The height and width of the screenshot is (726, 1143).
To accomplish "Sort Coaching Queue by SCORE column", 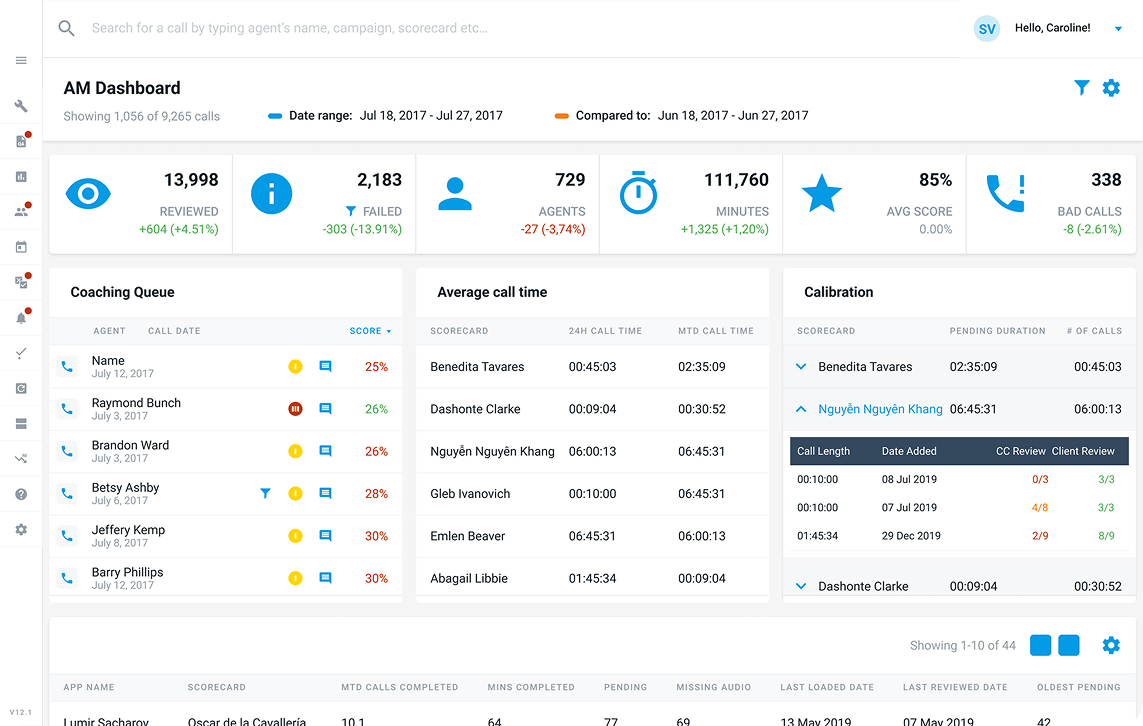I will pos(370,331).
